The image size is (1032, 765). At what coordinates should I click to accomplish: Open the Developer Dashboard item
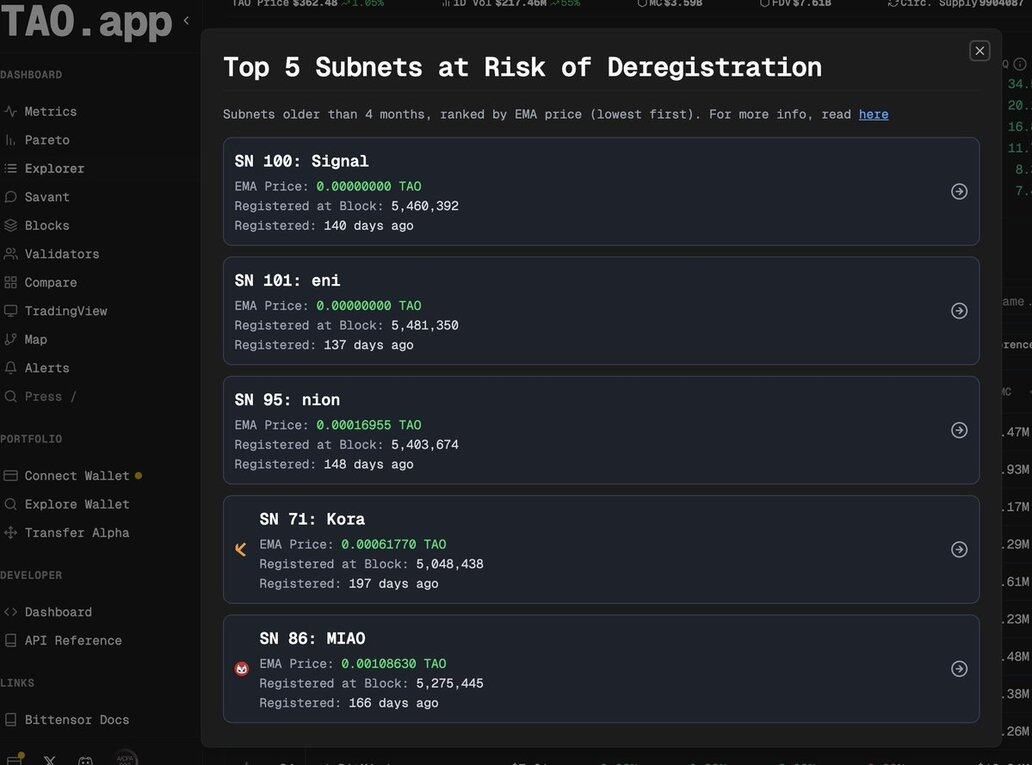pyautogui.click(x=58, y=612)
